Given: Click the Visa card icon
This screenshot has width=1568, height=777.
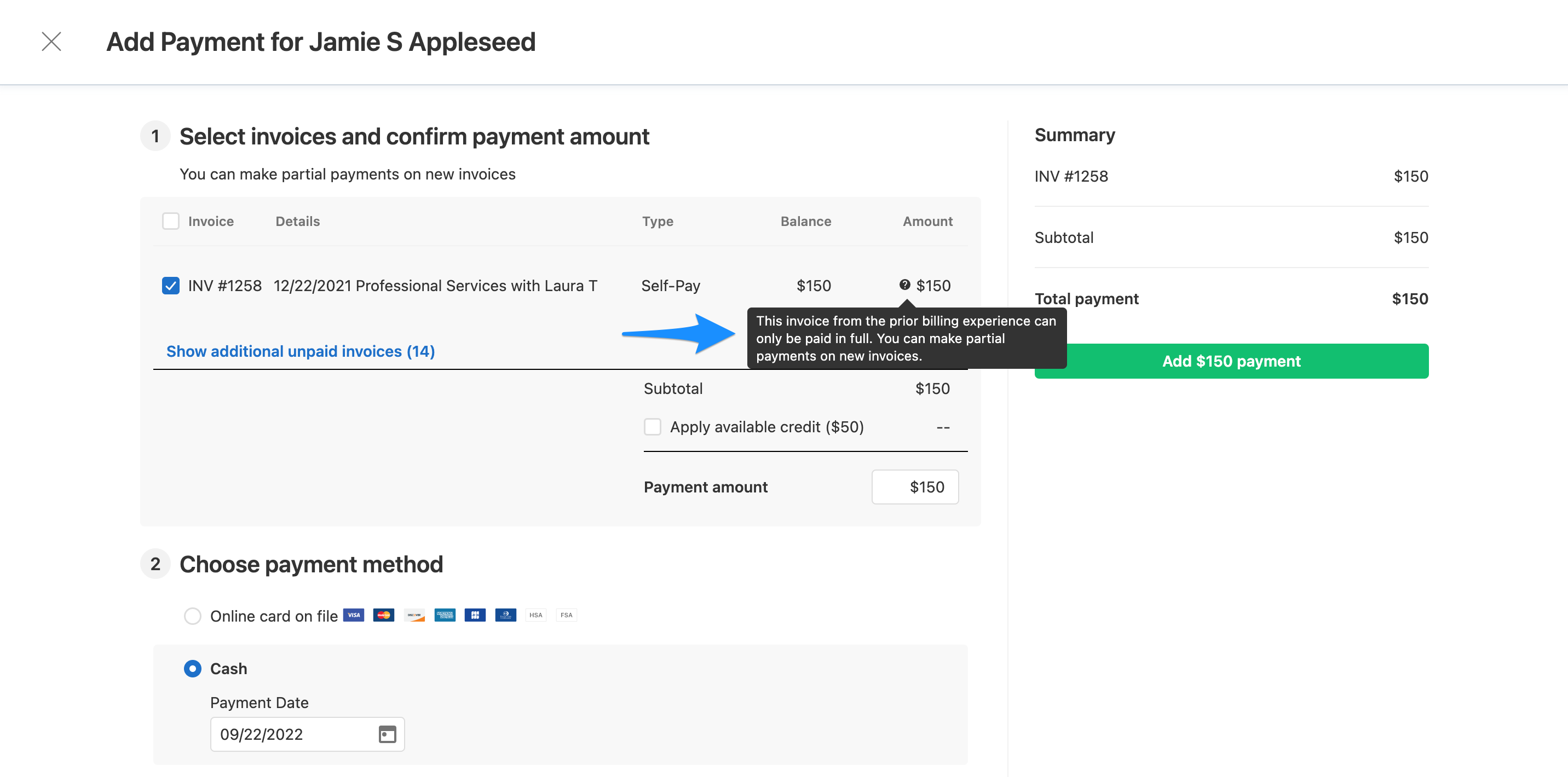Looking at the screenshot, I should click(x=354, y=615).
